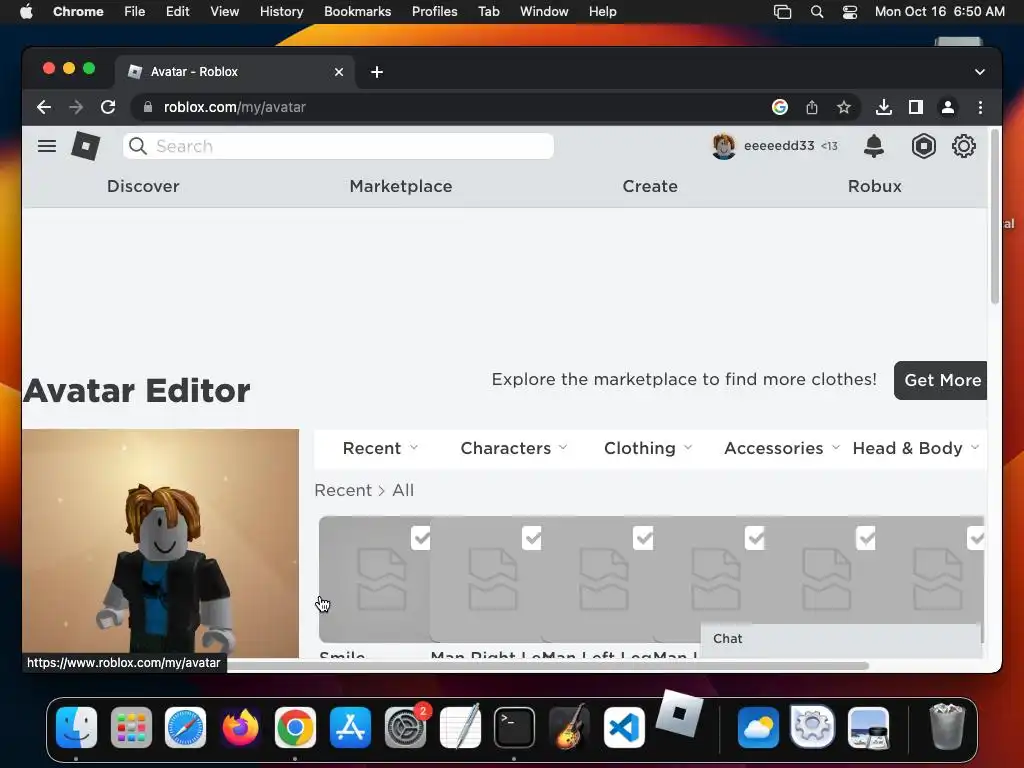1024x768 pixels.
Task: Click the Roblox search field
Action: tap(338, 146)
